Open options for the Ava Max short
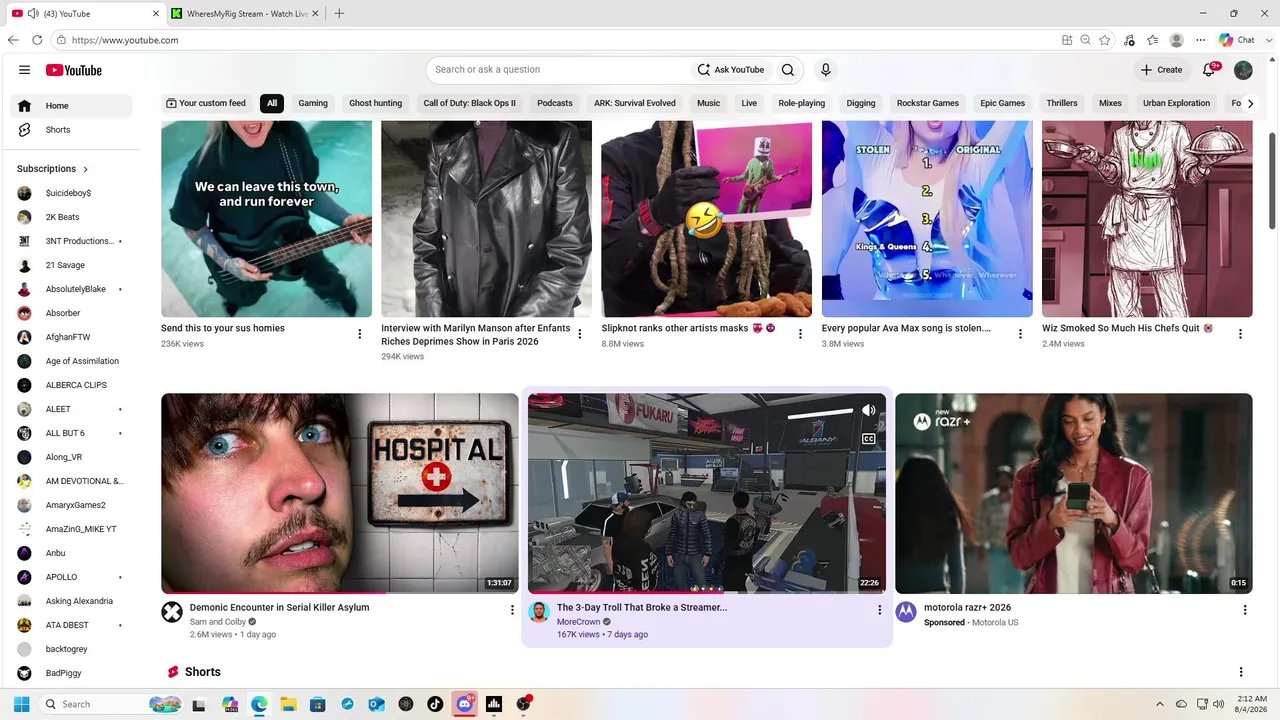 [1019, 334]
